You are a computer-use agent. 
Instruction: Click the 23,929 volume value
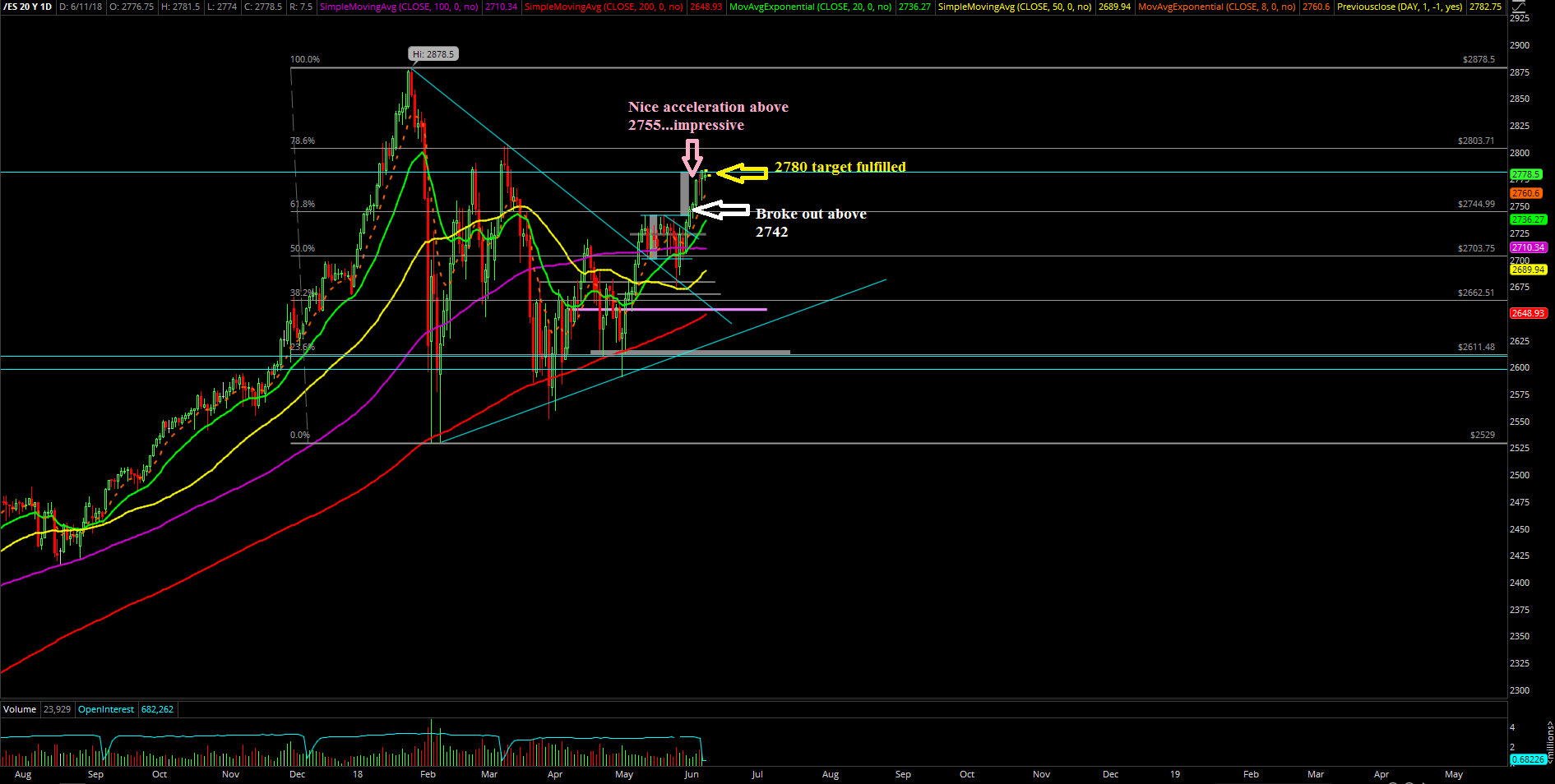click(57, 709)
